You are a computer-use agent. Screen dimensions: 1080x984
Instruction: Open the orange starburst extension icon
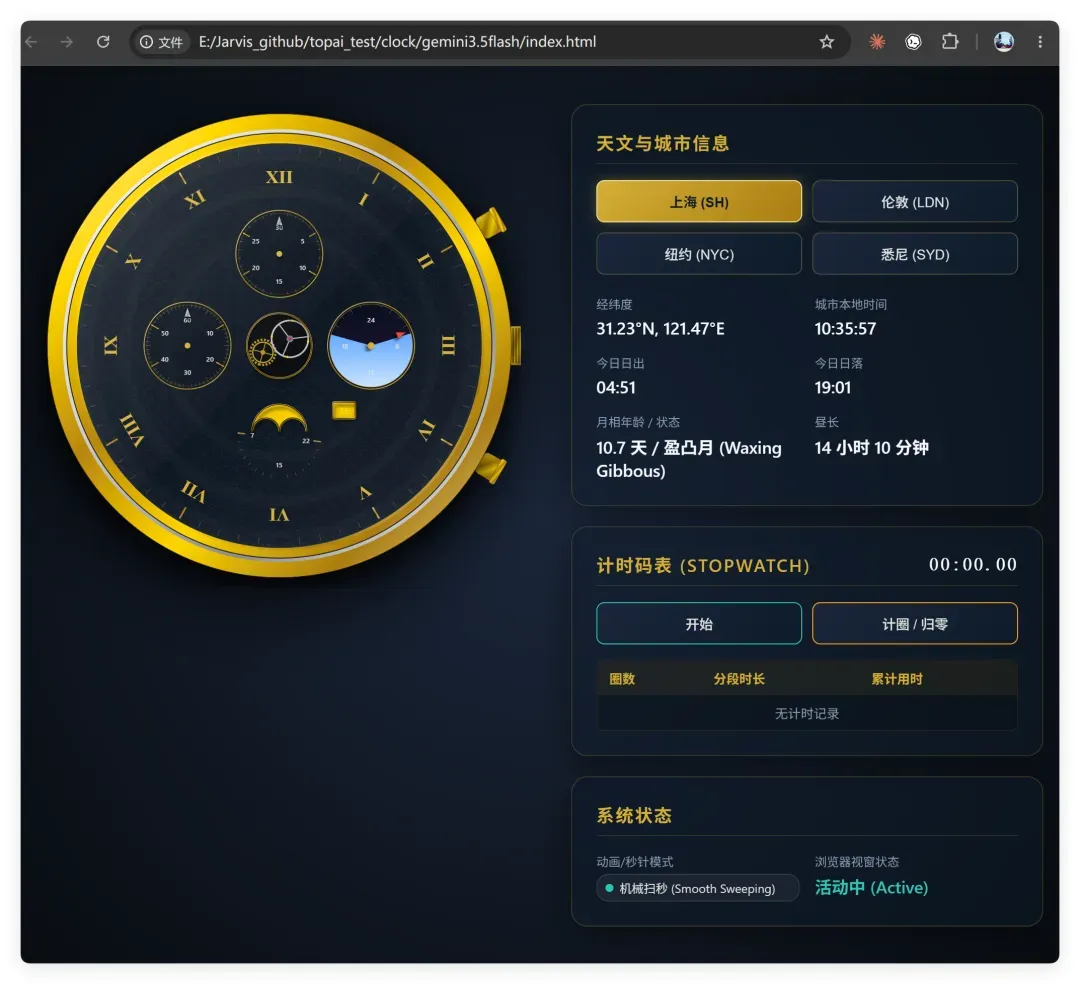tap(877, 42)
